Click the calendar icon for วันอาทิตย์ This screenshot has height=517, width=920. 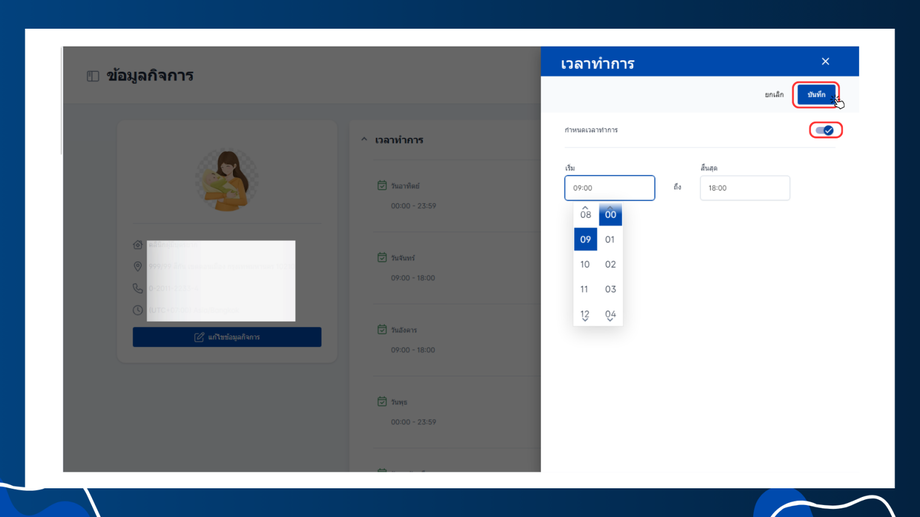382,185
